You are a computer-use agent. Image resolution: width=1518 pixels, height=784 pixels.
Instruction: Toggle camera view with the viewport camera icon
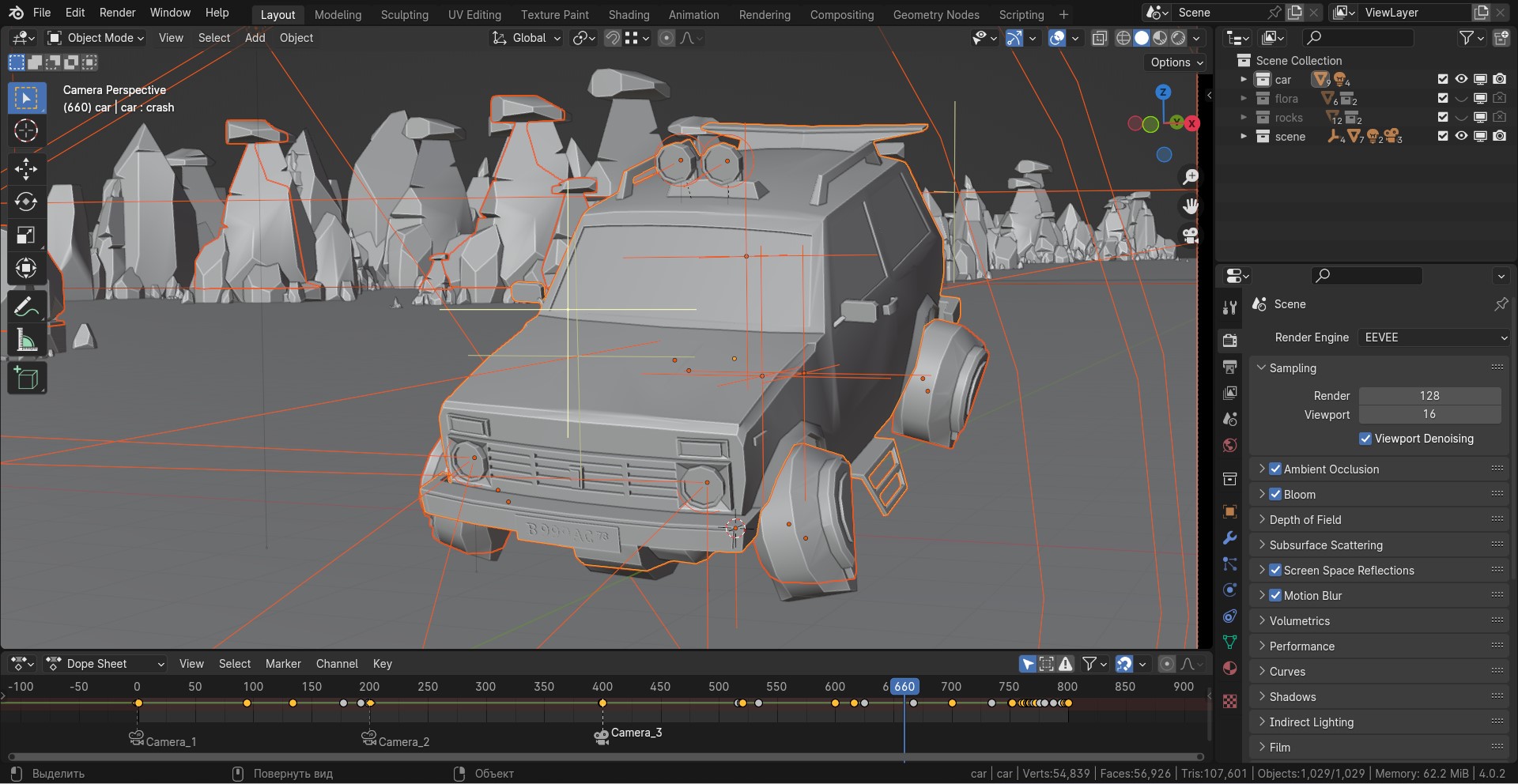(x=1190, y=235)
